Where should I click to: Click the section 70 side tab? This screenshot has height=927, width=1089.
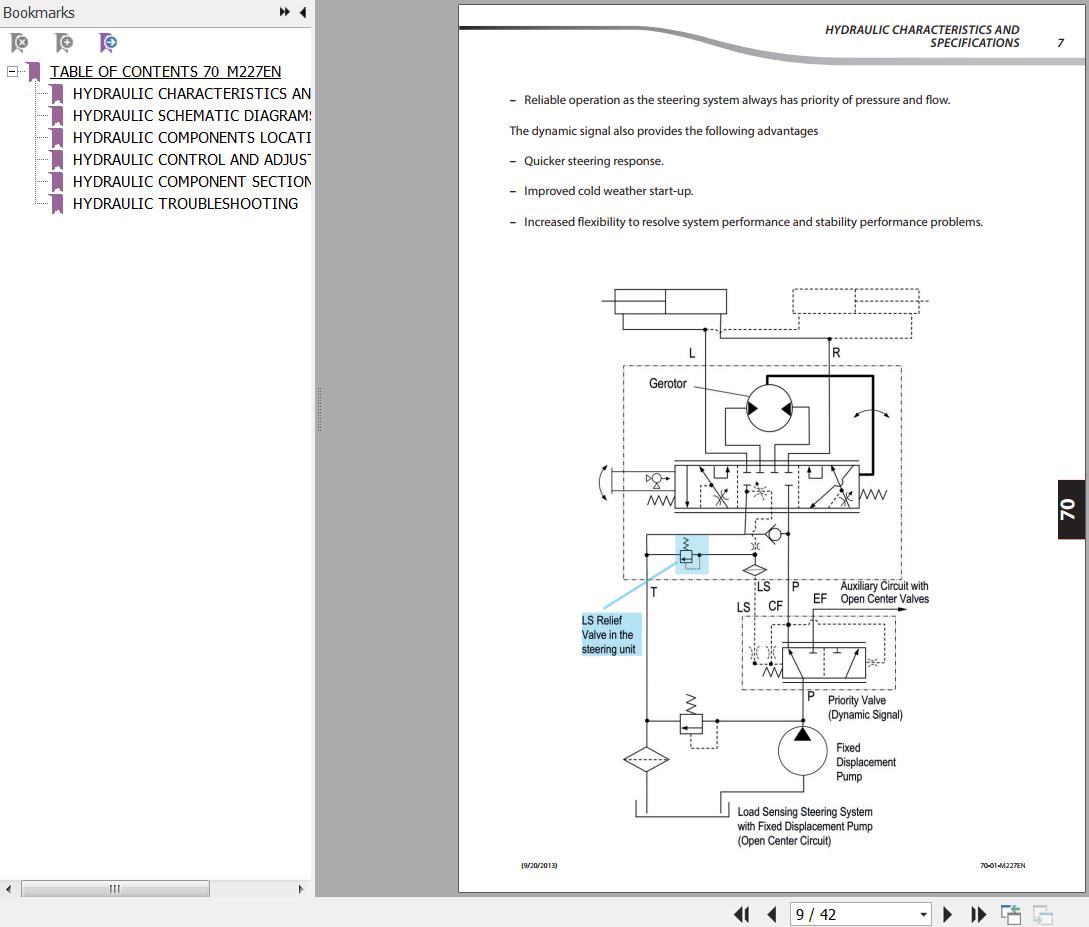pos(1070,509)
